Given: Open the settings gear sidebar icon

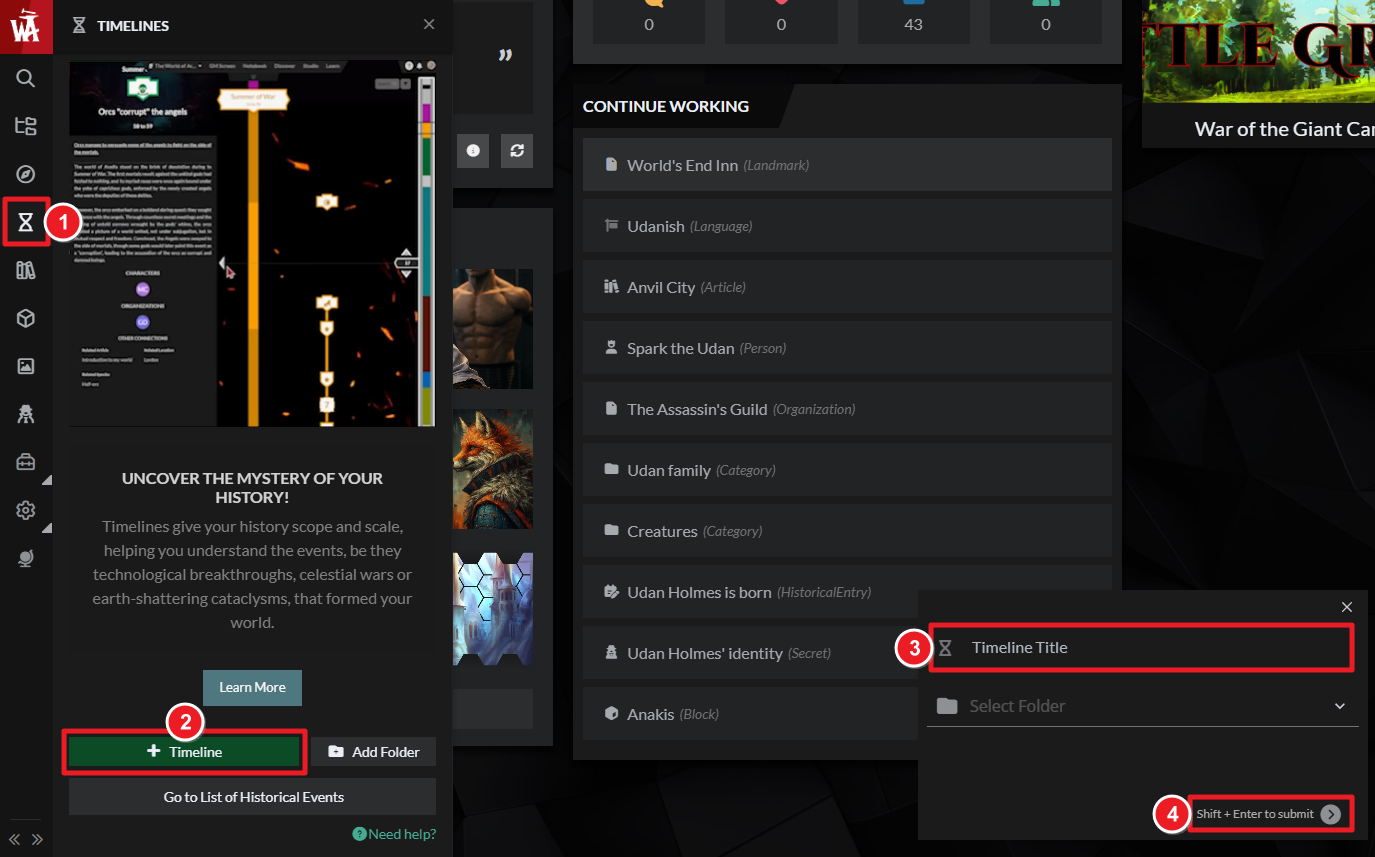Looking at the screenshot, I should point(26,510).
